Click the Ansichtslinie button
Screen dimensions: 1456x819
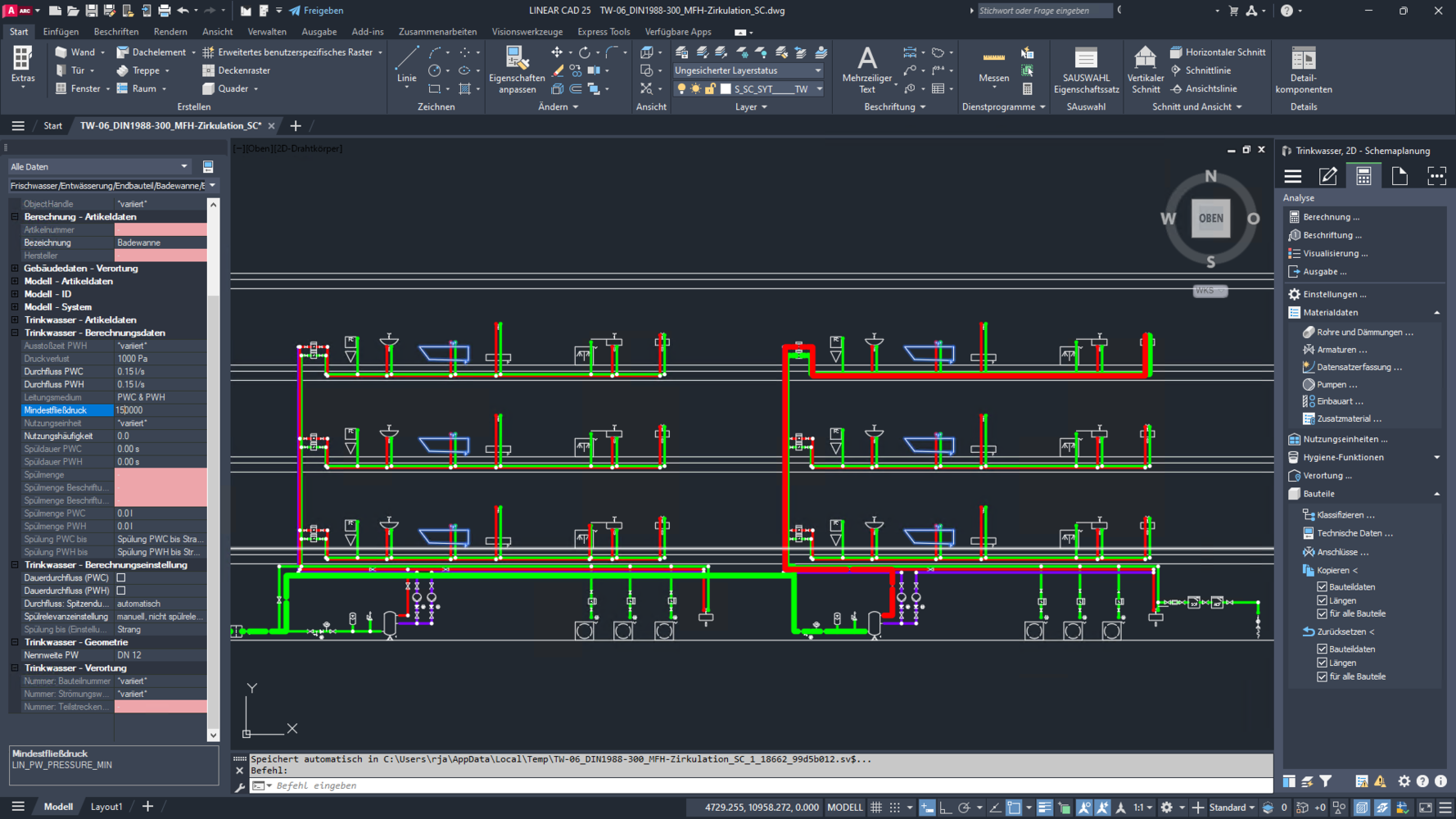tap(1204, 88)
